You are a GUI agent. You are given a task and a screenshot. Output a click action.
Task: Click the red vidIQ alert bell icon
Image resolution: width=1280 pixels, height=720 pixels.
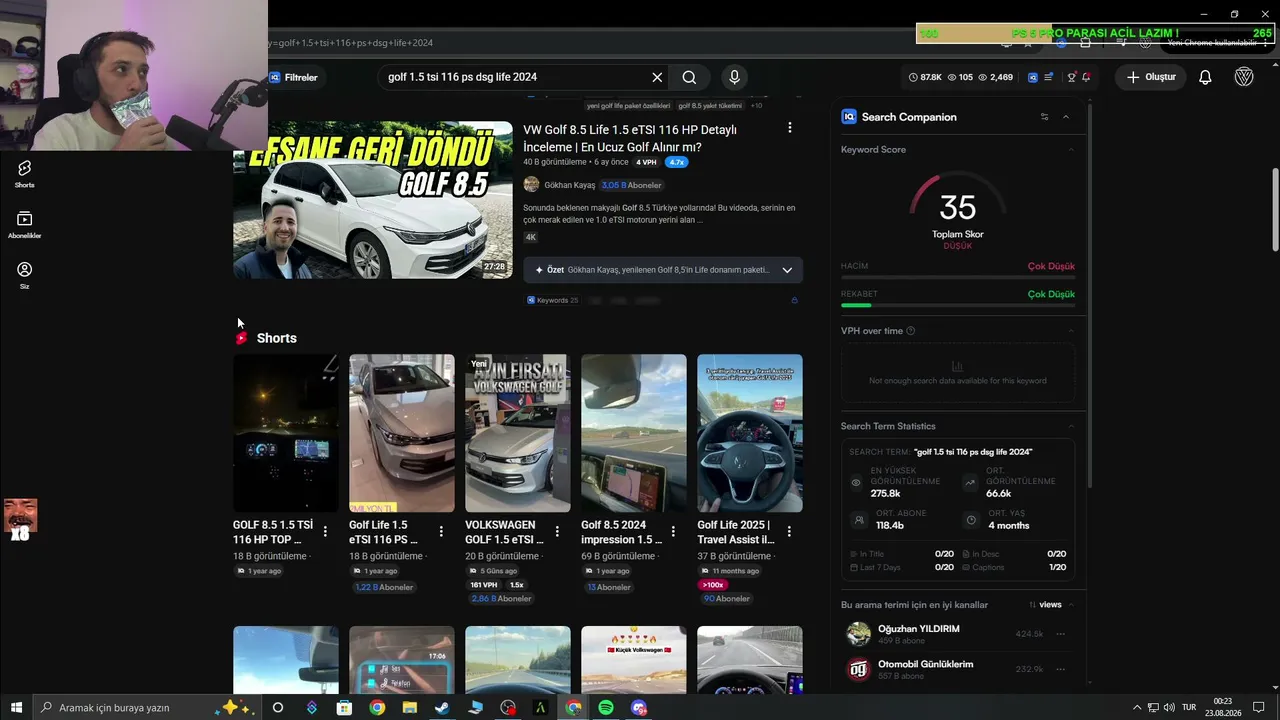[1086, 77]
